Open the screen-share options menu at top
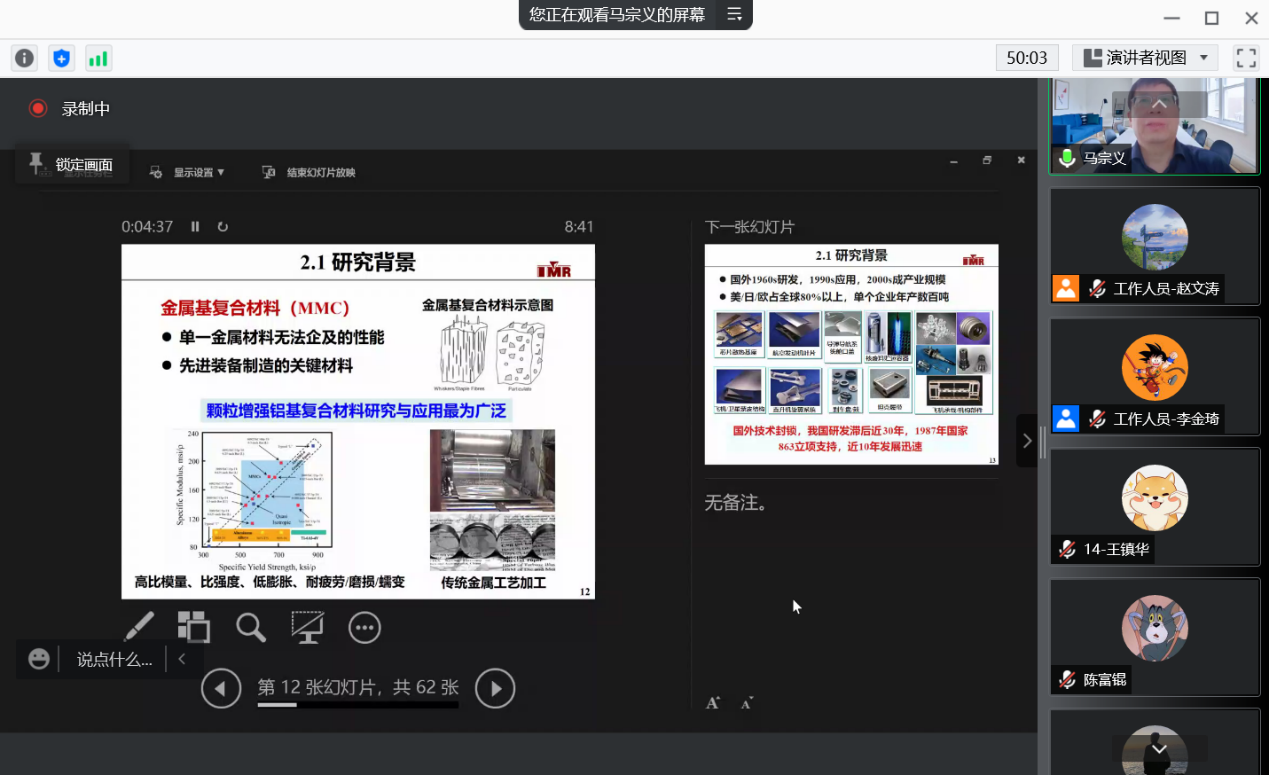 [x=734, y=15]
